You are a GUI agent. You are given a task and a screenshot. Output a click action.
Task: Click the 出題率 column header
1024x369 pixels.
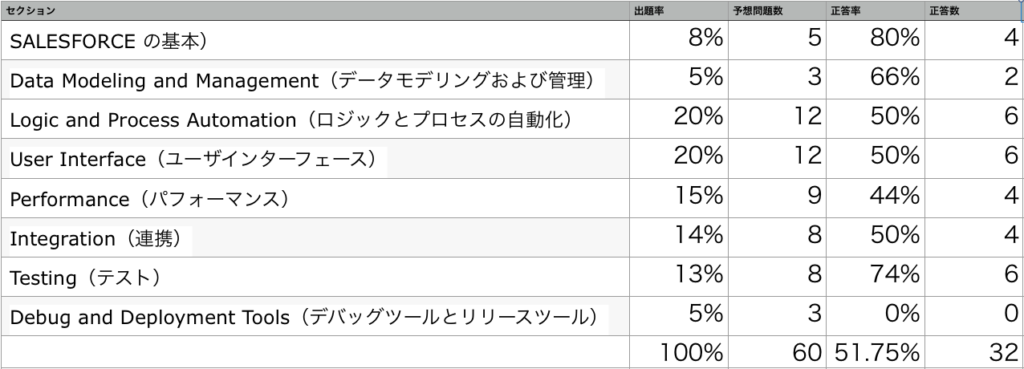coord(679,10)
